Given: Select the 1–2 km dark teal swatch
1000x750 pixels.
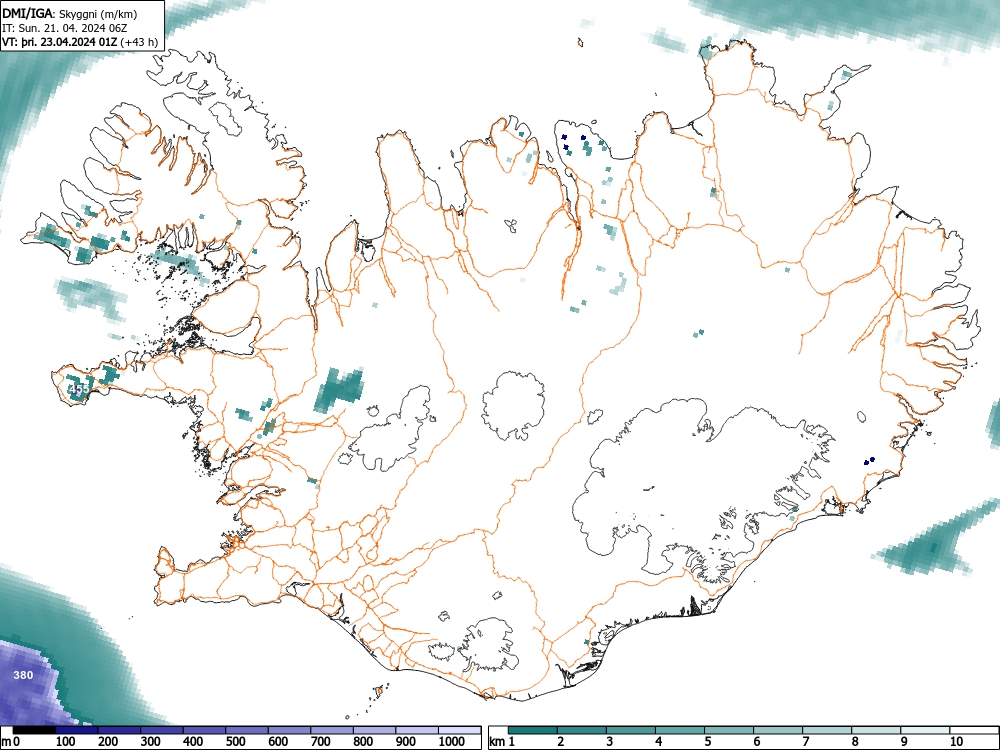Looking at the screenshot, I should point(533,730).
